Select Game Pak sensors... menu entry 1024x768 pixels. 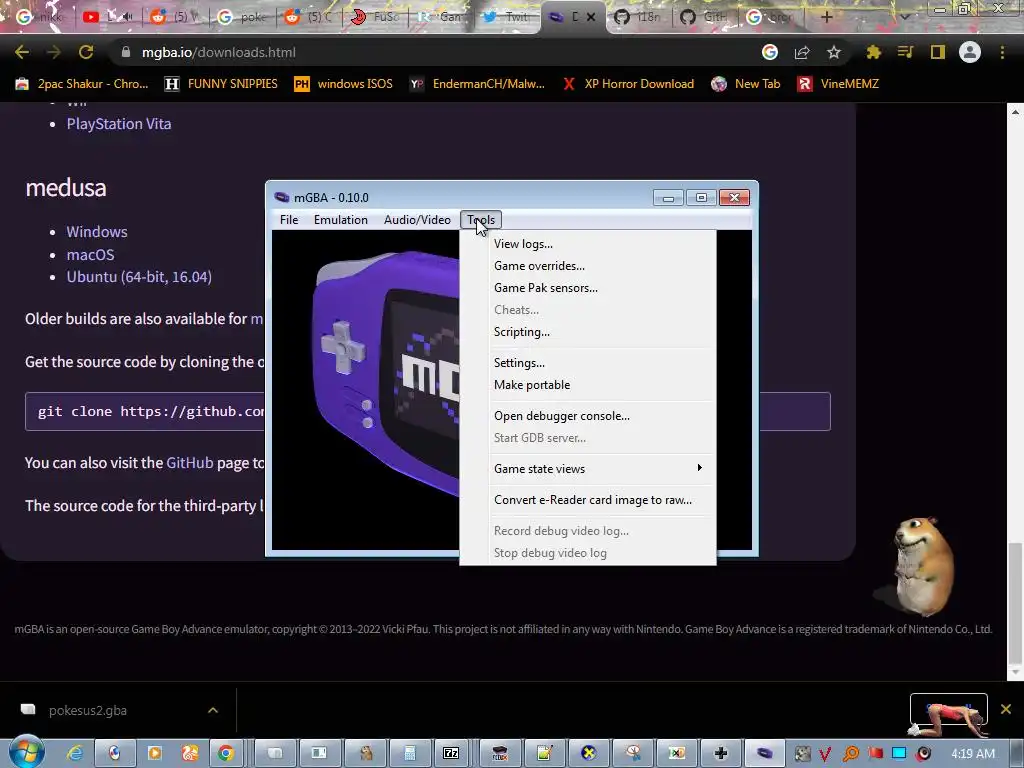coord(588,288)
